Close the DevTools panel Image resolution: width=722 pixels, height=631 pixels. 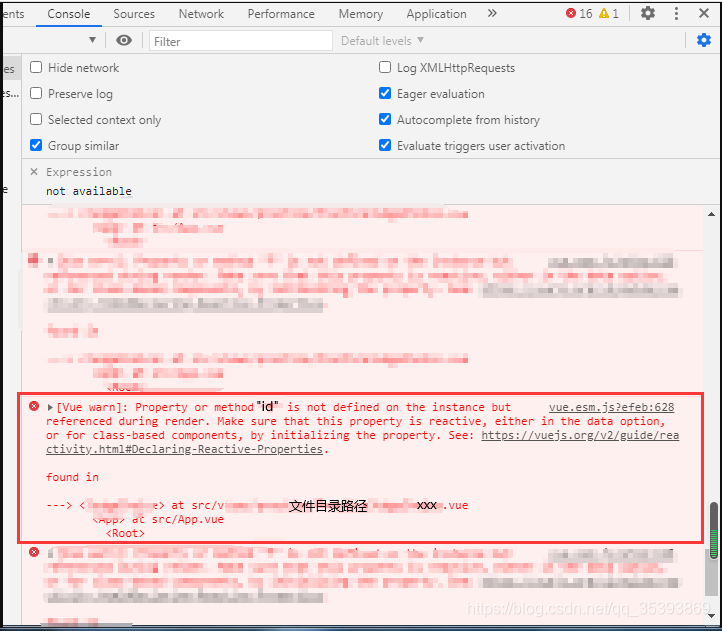(704, 13)
